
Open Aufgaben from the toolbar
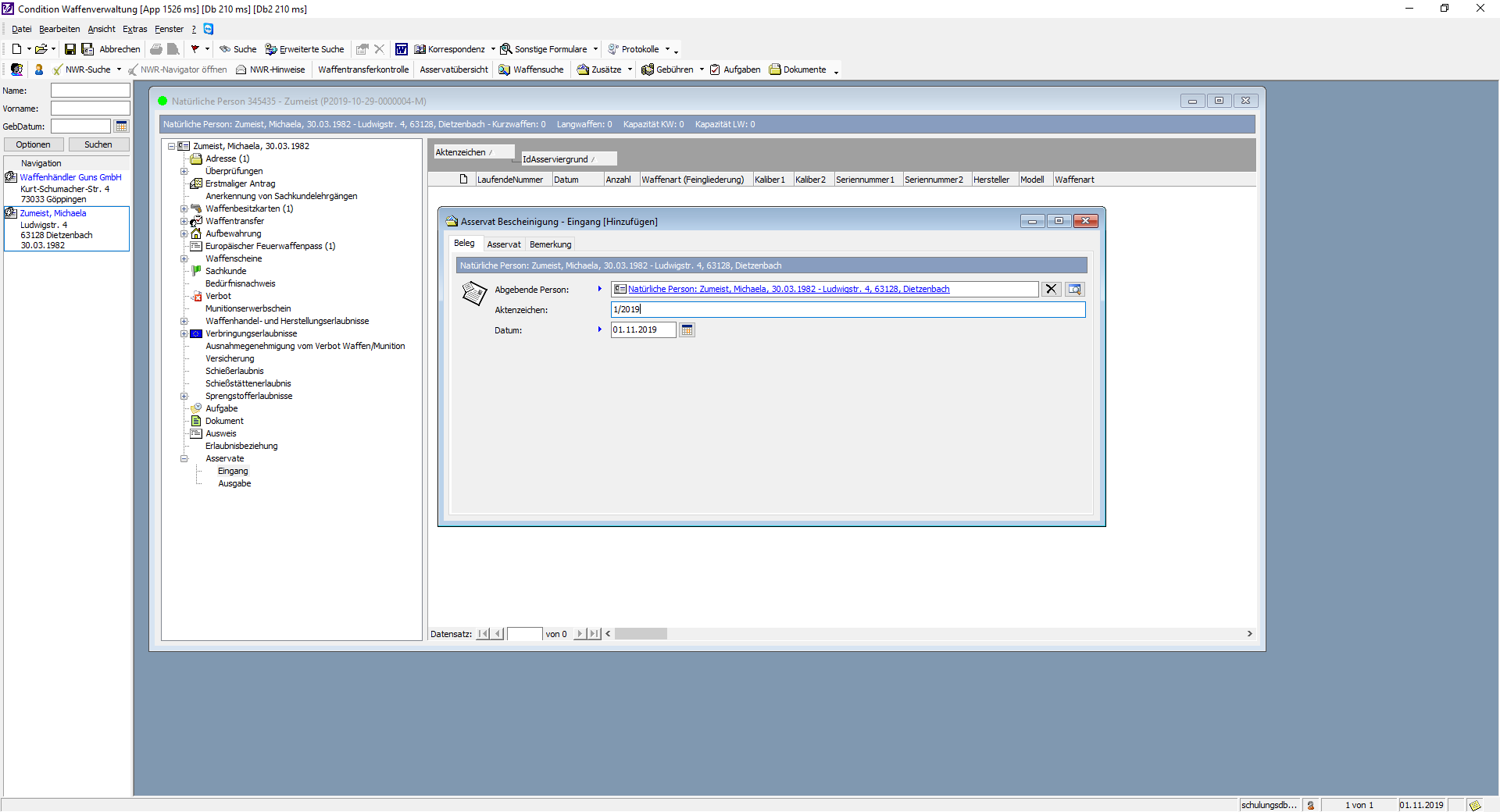(x=735, y=69)
